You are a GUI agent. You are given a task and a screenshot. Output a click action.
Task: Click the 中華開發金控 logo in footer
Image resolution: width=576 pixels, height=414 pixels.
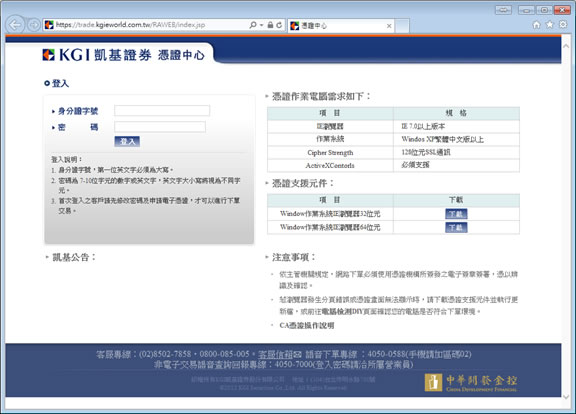[x=471, y=383]
